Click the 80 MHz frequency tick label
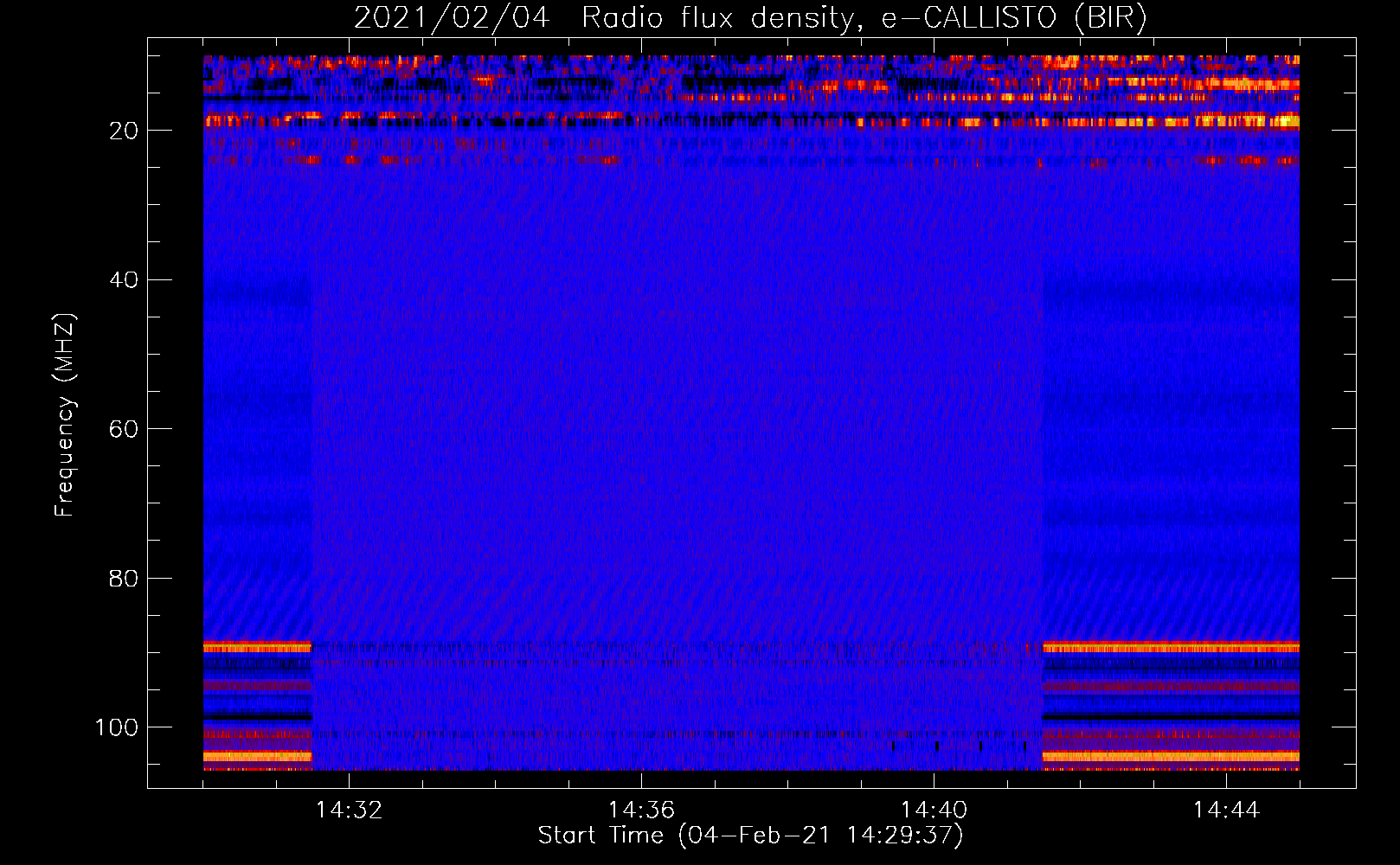Screen dimensions: 1400x865 [x=124, y=579]
